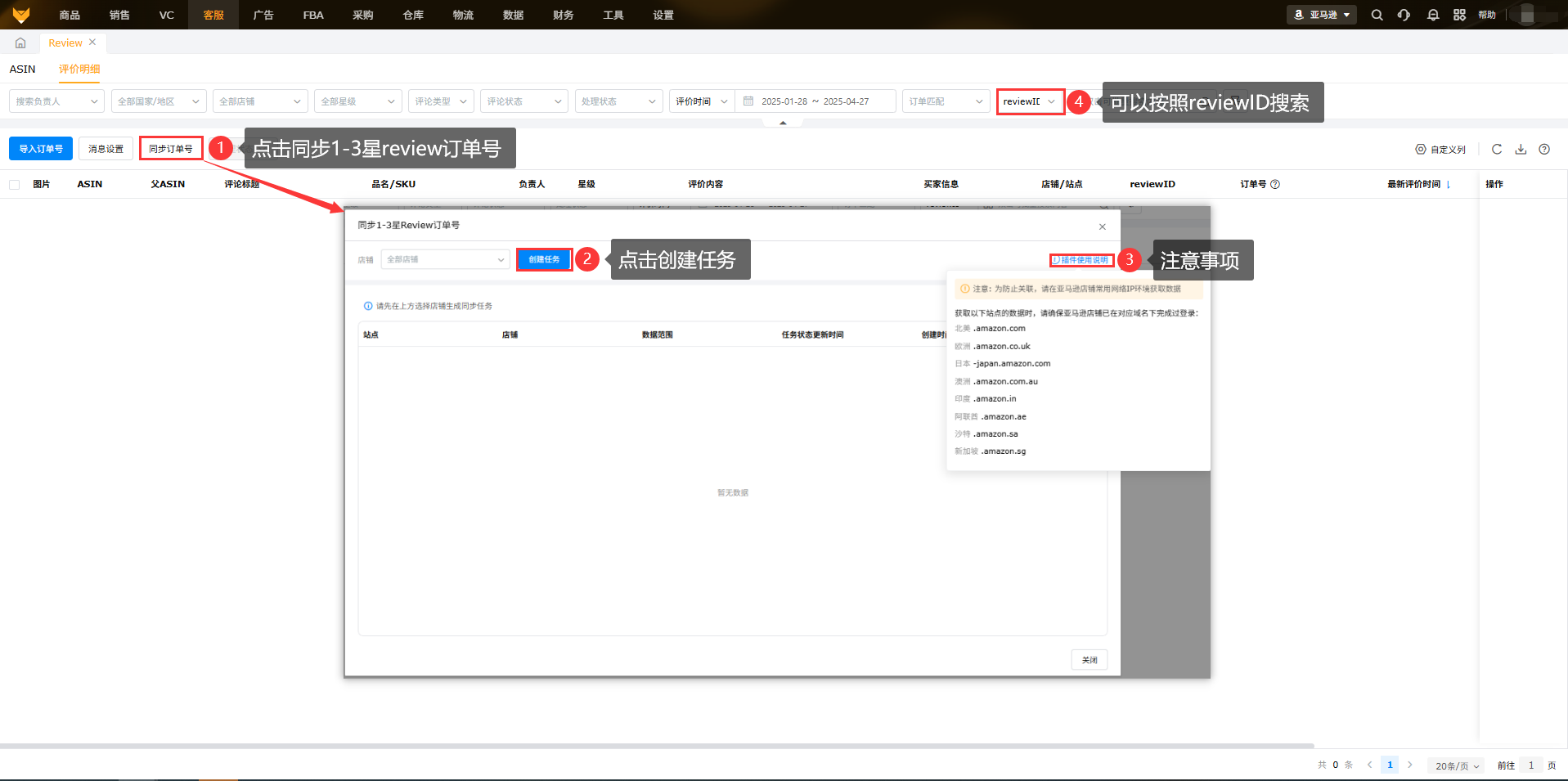The width and height of the screenshot is (1568, 781).
Task: Open the 数据 menu
Action: pyautogui.click(x=513, y=15)
